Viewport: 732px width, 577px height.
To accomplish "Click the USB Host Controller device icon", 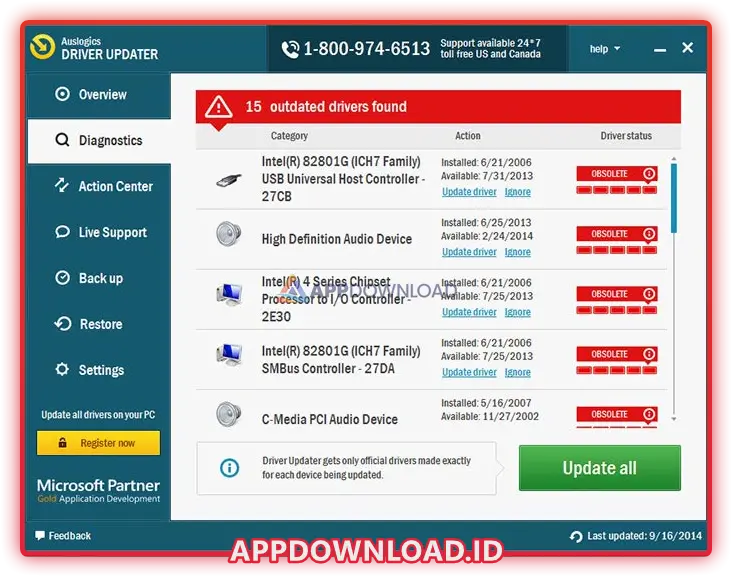I will [x=228, y=180].
